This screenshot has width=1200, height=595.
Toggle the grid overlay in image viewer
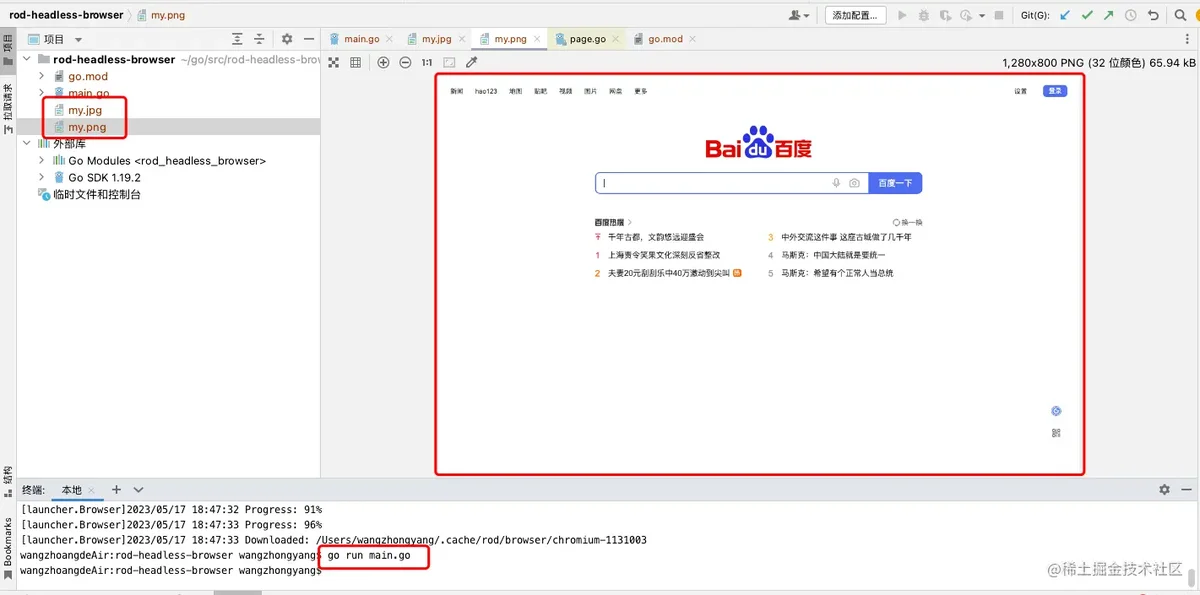click(x=355, y=62)
